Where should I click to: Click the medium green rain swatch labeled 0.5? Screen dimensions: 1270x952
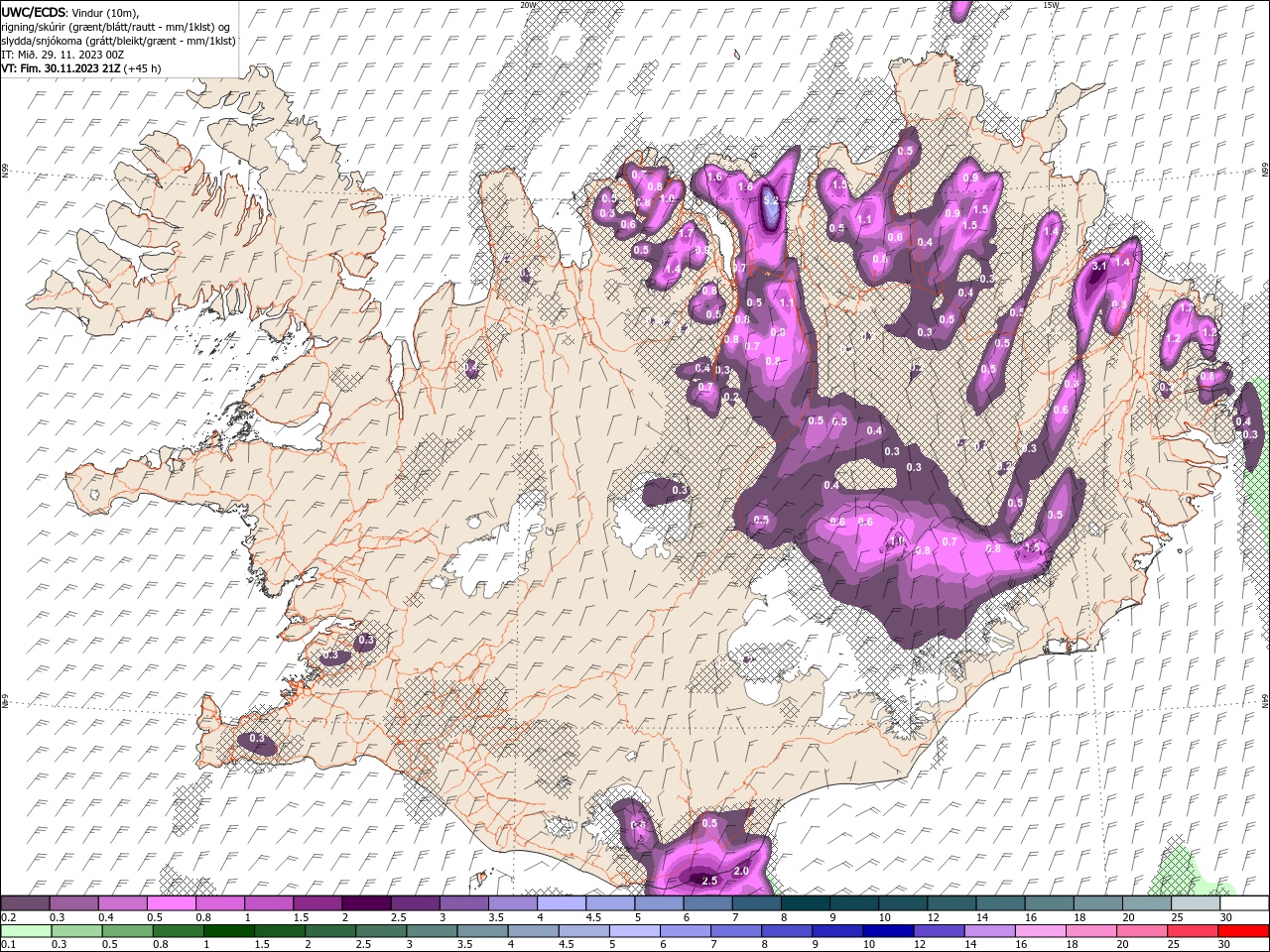(127, 931)
